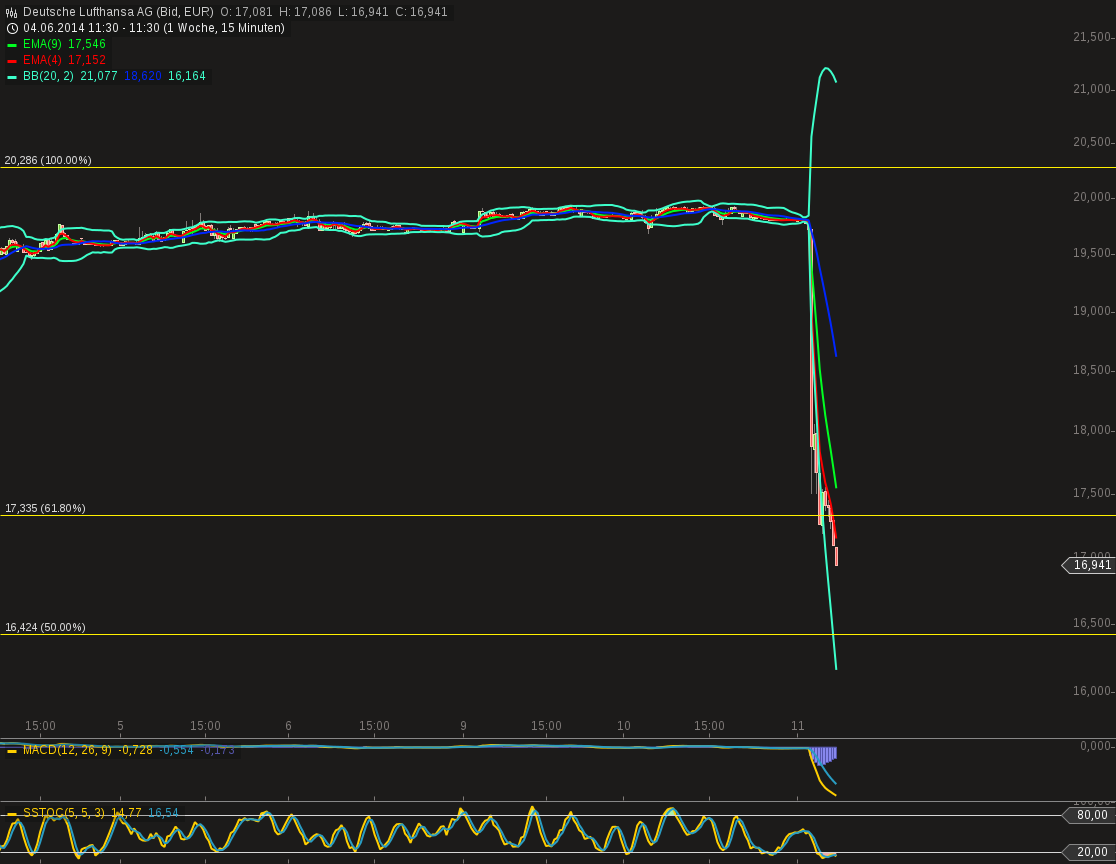Click the middle Bollinger value 18,620
This screenshot has width=1116, height=864.
point(142,75)
